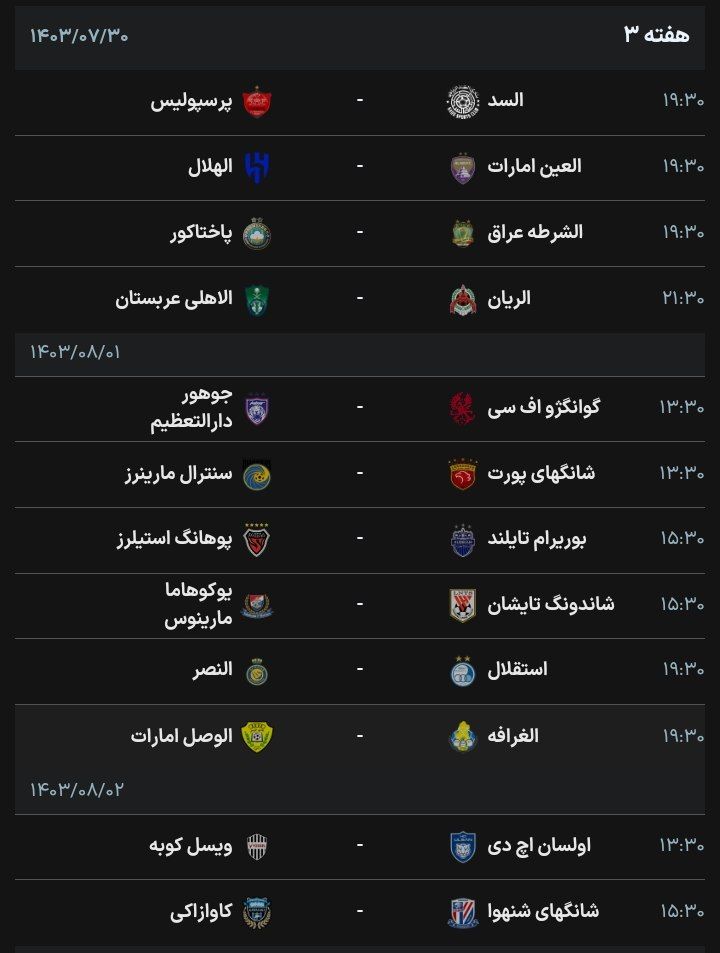Screen dimensions: 720x953
Task: Click the 21:30 الریان match time
Action: click(x=682, y=299)
